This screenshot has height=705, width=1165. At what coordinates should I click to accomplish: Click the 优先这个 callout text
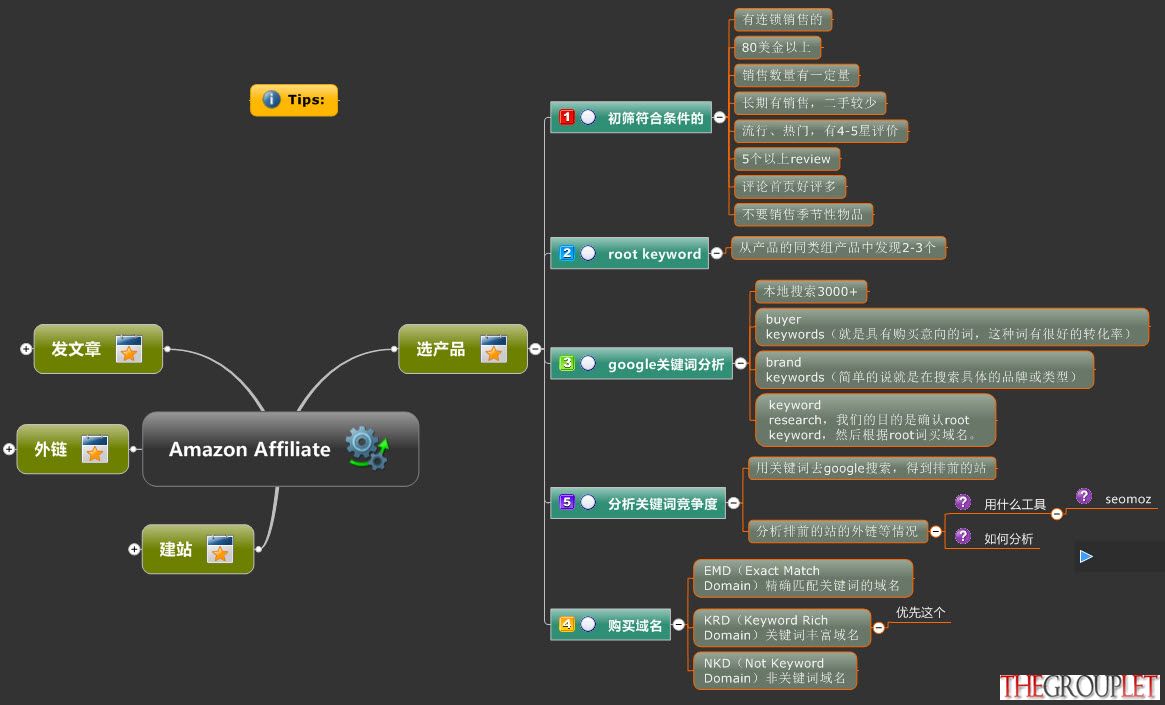pos(921,613)
